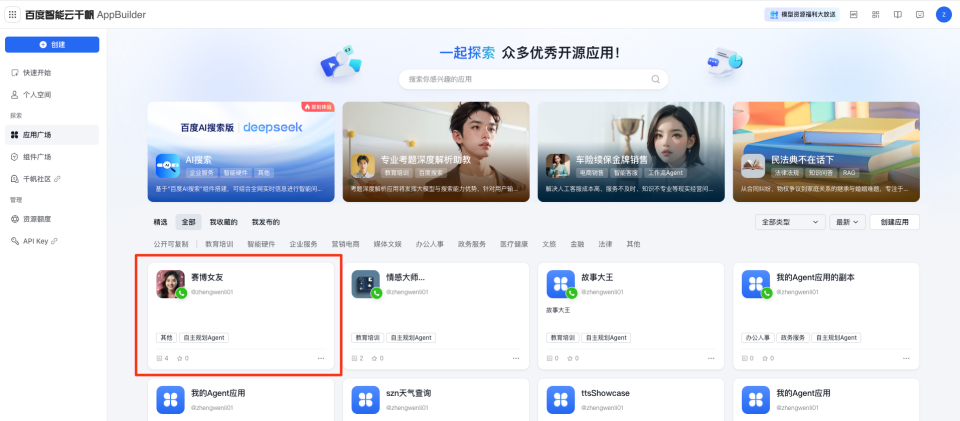Open more options on 我的Agent应用的副本 card

click(906, 359)
